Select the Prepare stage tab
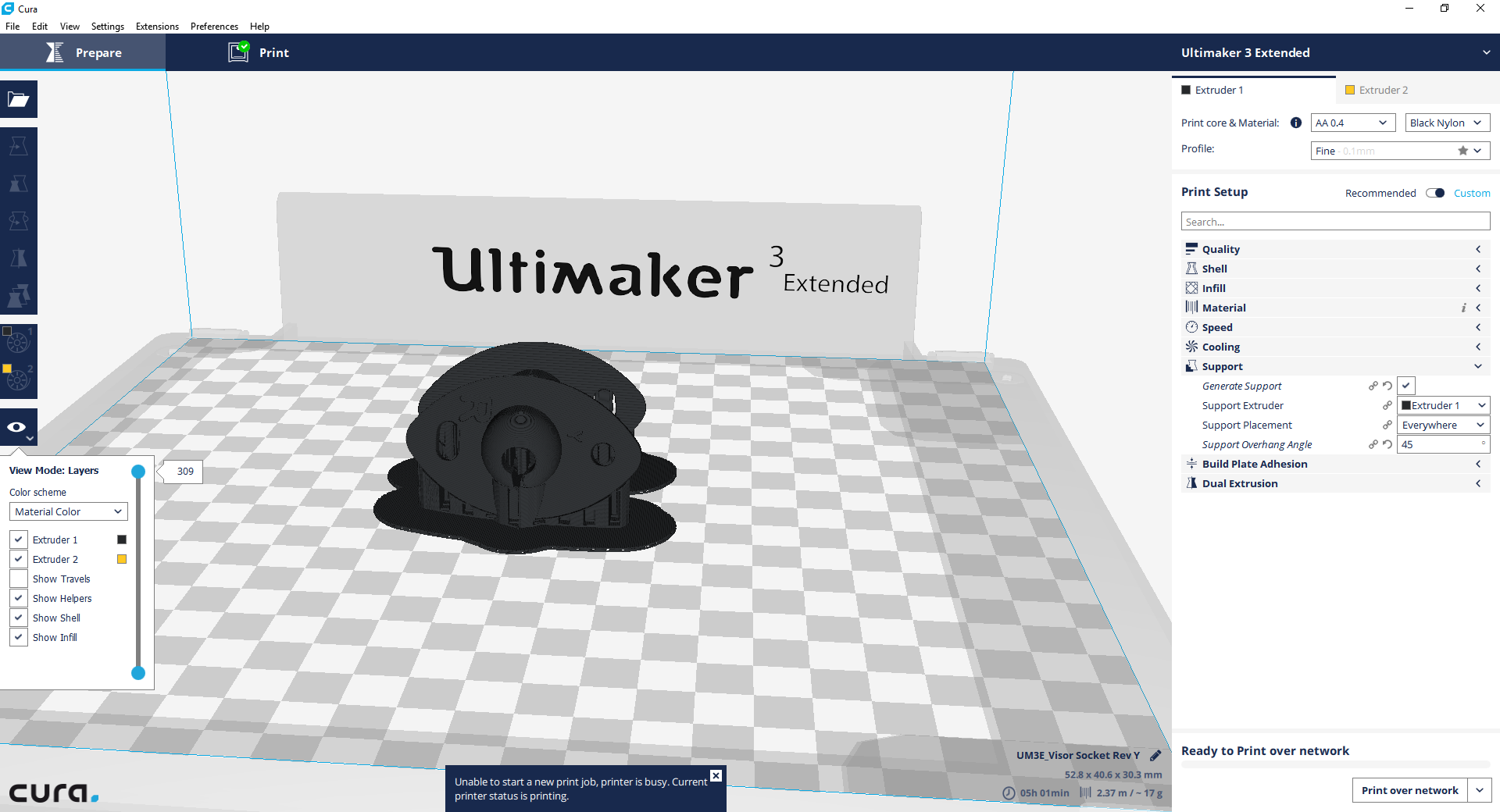1500x812 pixels. [x=83, y=52]
